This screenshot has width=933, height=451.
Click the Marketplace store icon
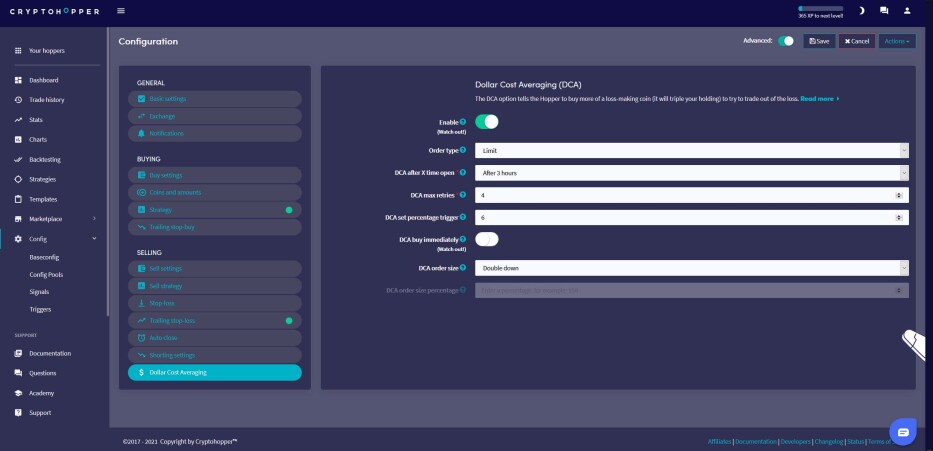coord(18,219)
